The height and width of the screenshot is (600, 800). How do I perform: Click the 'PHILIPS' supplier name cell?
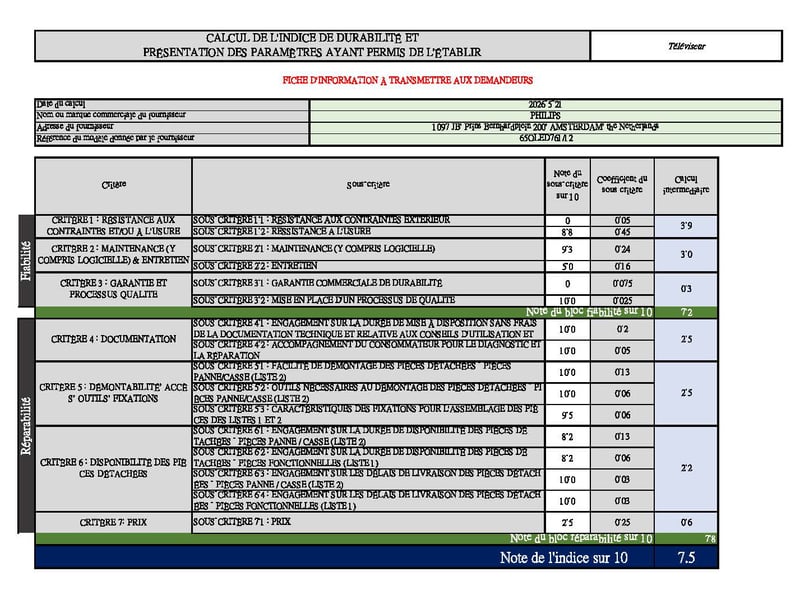coord(545,116)
